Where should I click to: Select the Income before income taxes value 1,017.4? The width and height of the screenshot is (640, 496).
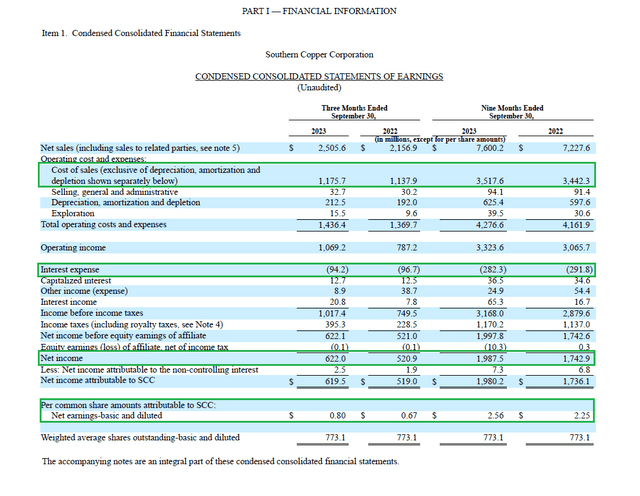click(x=332, y=314)
